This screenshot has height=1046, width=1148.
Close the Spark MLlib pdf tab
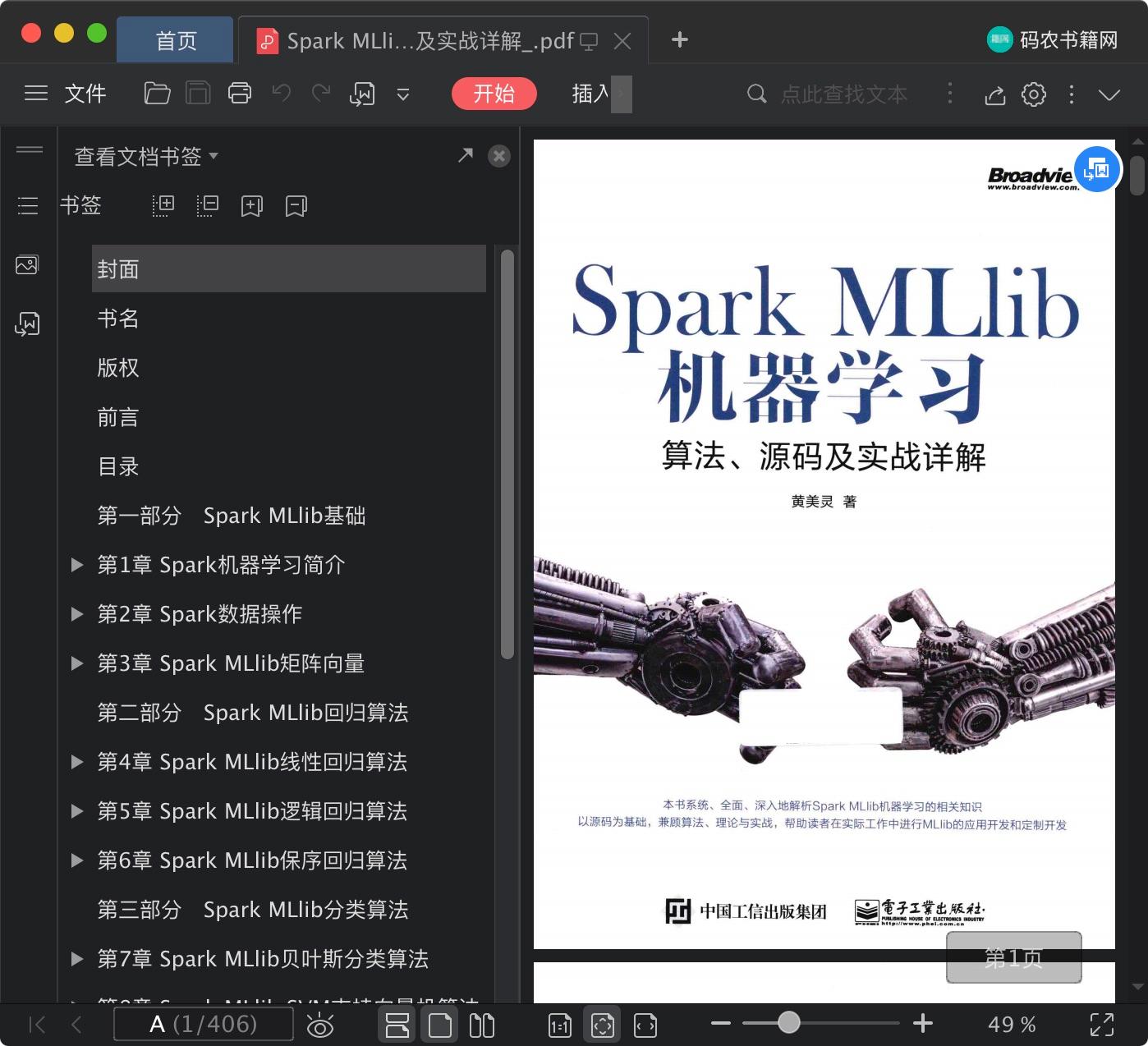pyautogui.click(x=622, y=41)
